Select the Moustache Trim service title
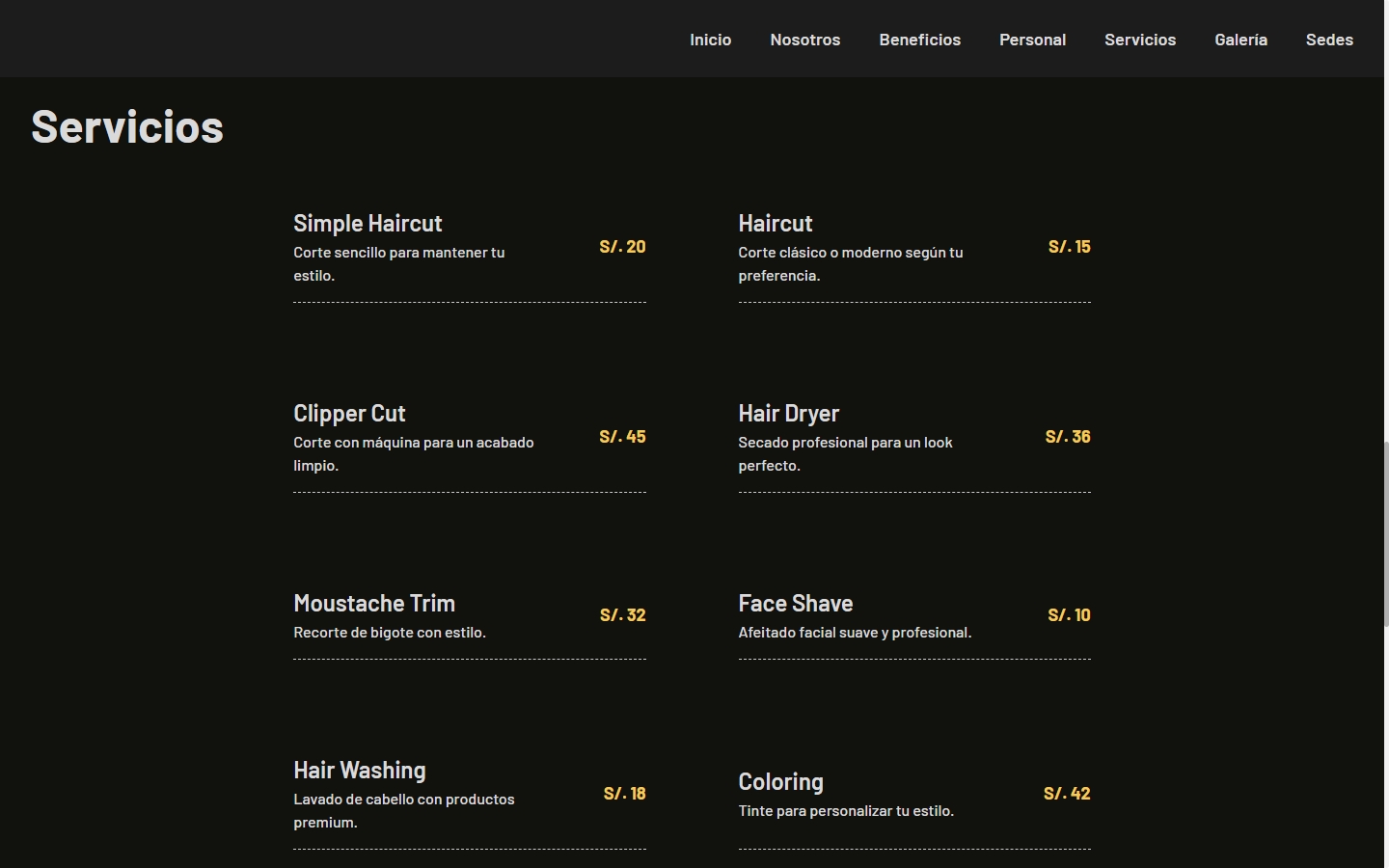Screen dimensions: 1389x868 374,604
